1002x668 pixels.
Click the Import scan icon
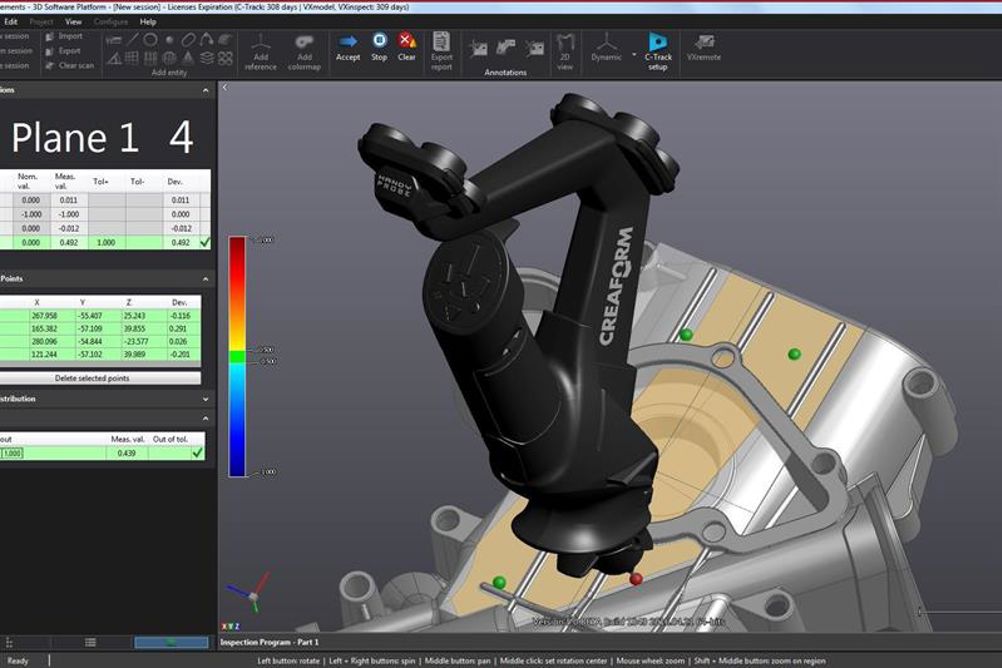click(x=50, y=36)
